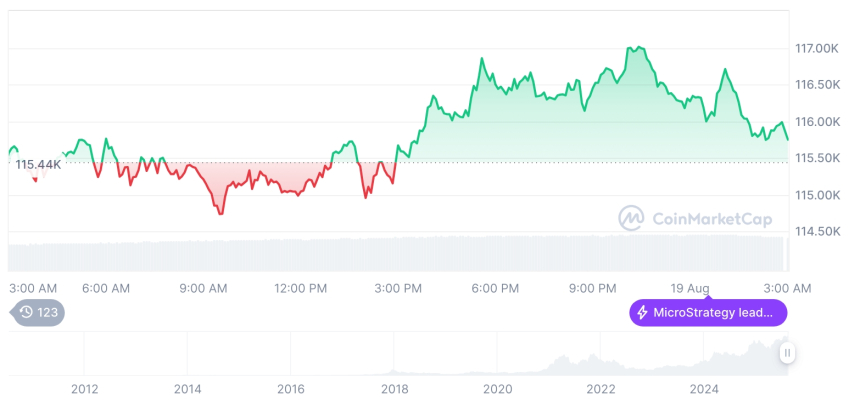
Task: Jump to 2012 on the overview timeline
Action: tap(84, 388)
